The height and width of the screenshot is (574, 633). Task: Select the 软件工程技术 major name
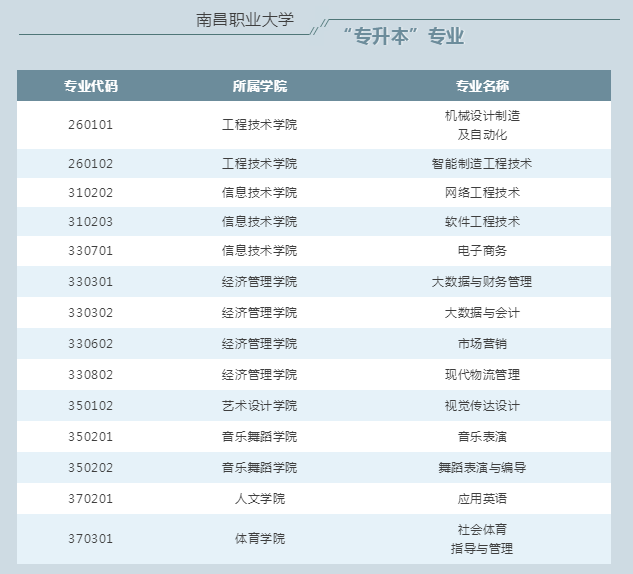tap(482, 221)
